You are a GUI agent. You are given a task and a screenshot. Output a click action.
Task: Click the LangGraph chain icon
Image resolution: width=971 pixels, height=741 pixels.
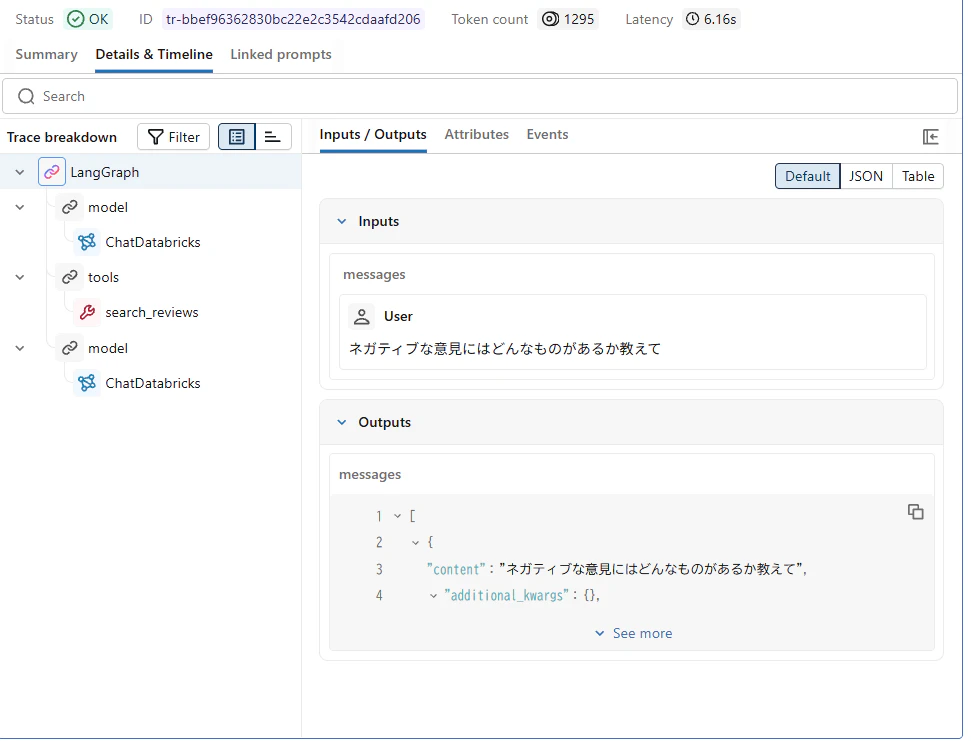51,172
